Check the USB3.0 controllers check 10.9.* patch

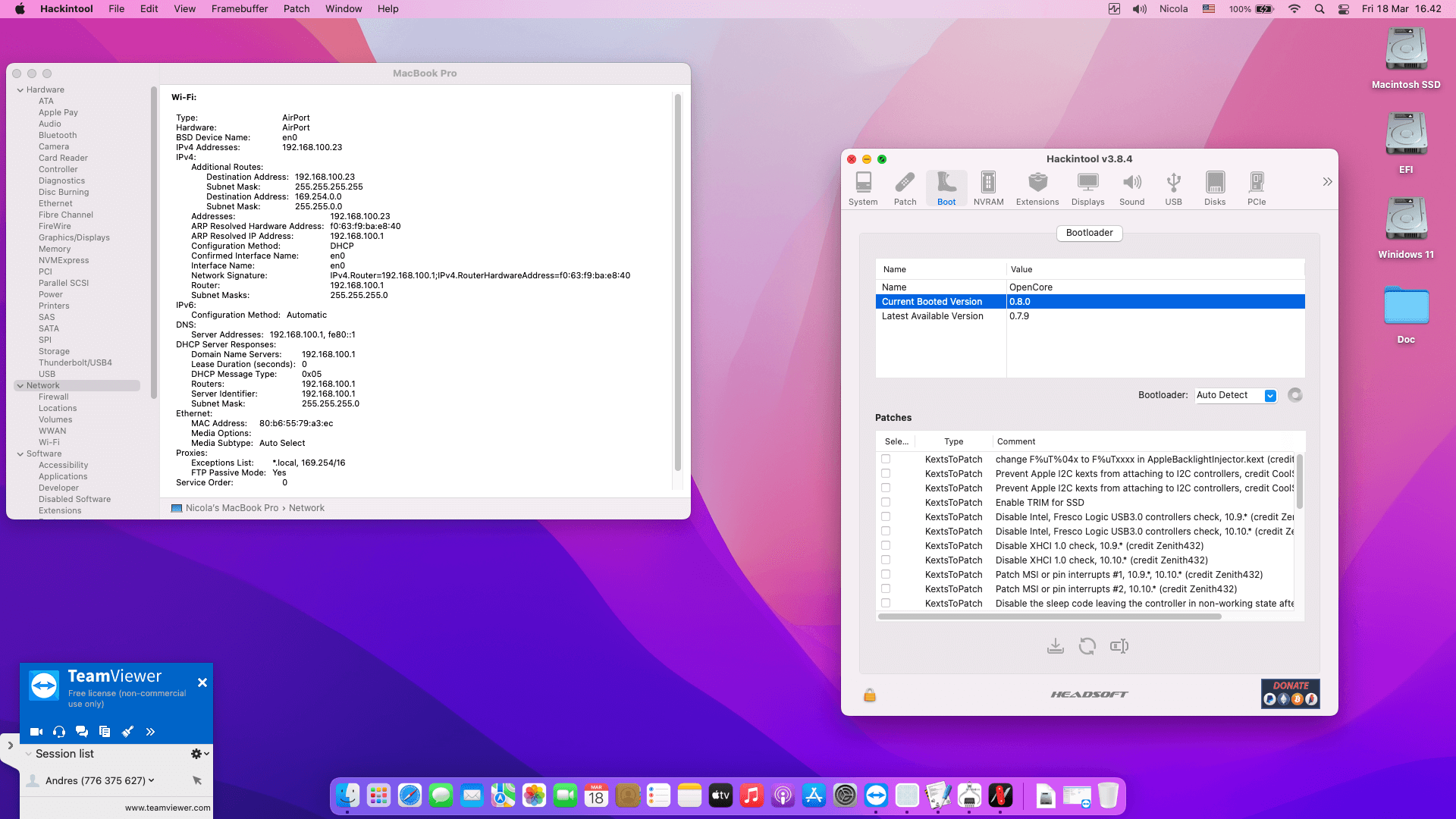click(885, 517)
